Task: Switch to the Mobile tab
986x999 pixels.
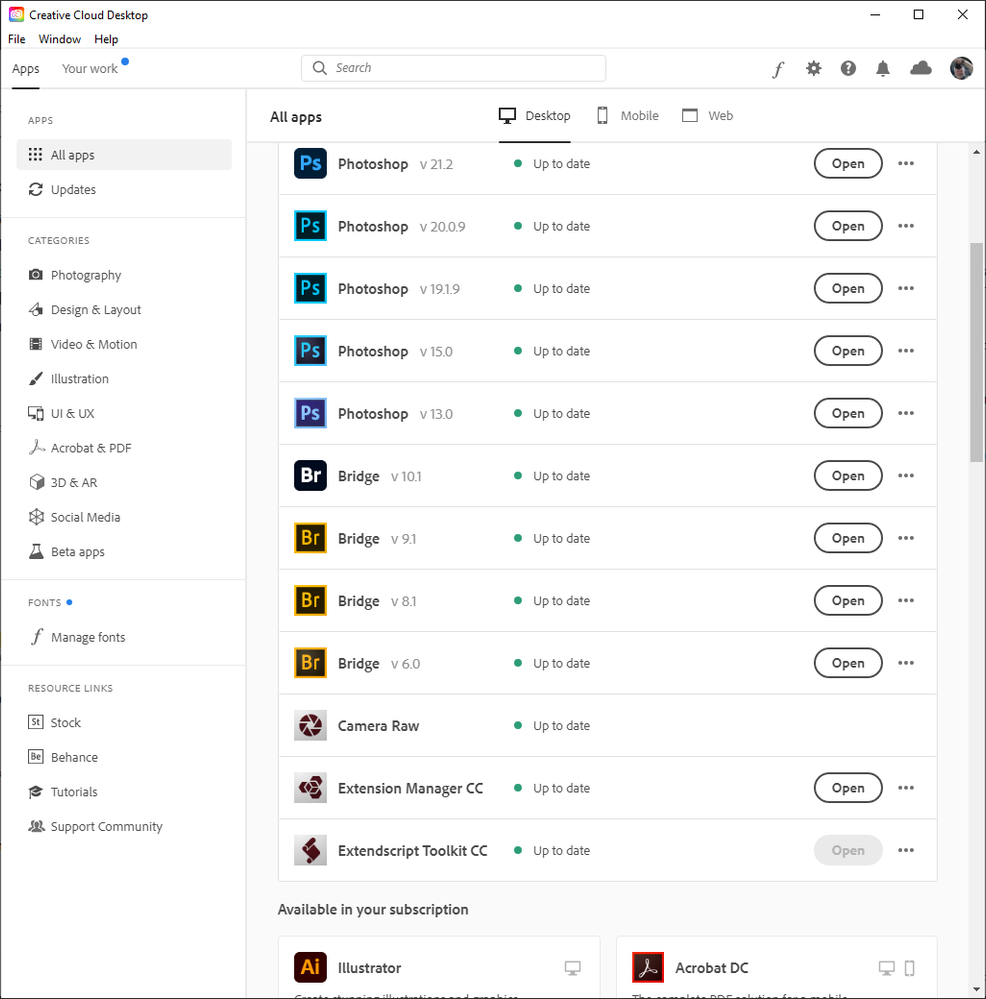Action: click(x=627, y=116)
